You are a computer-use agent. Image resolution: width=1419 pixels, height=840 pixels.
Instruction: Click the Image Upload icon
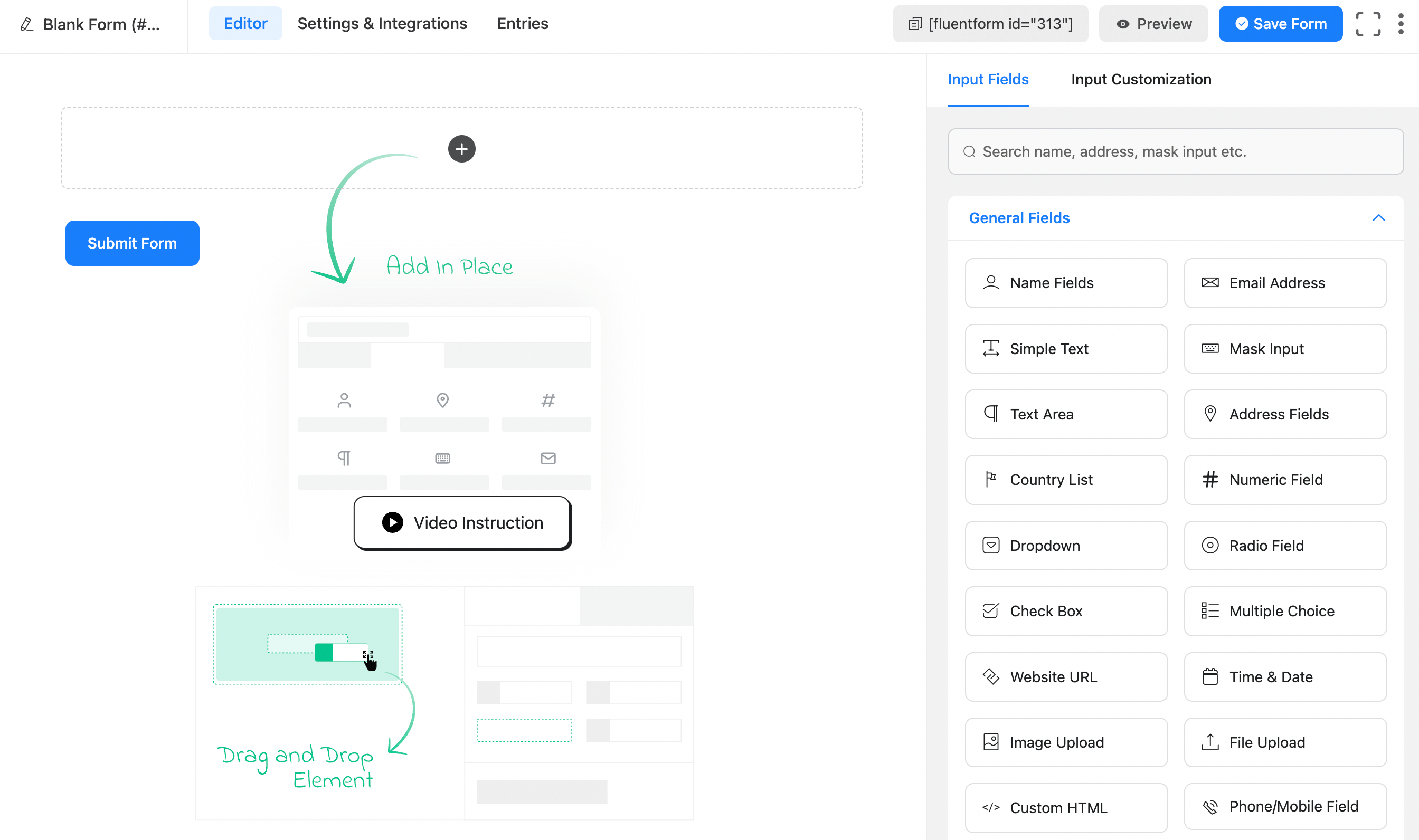991,742
